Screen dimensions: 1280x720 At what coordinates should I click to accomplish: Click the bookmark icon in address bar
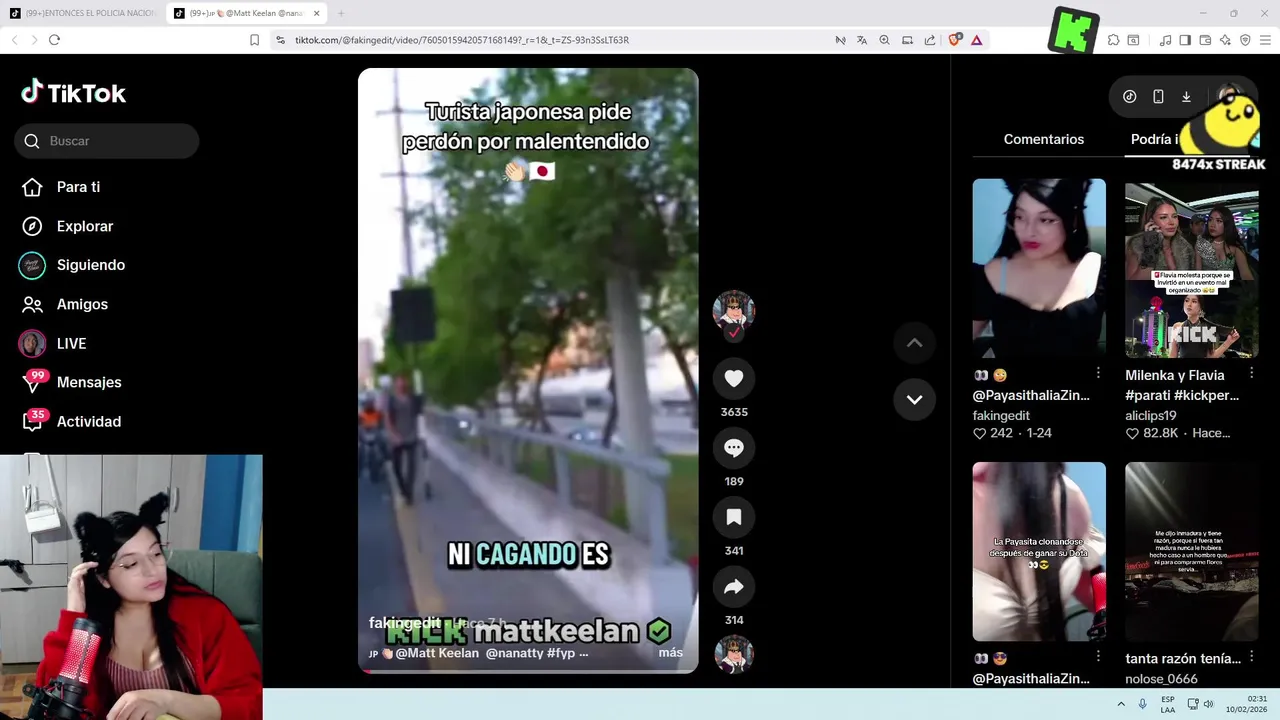(254, 40)
